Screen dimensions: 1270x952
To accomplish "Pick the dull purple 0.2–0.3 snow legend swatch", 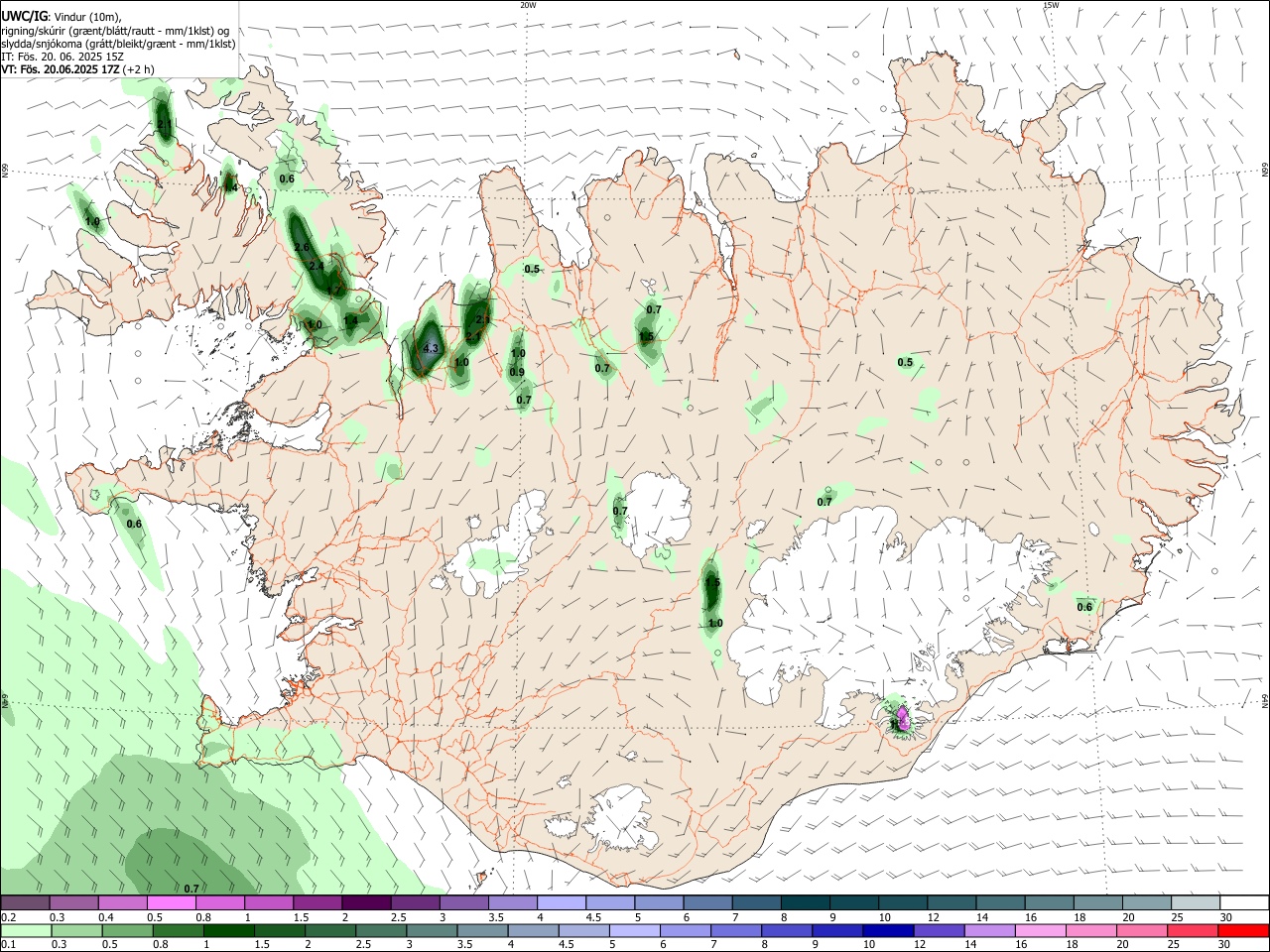I will click(x=25, y=902).
